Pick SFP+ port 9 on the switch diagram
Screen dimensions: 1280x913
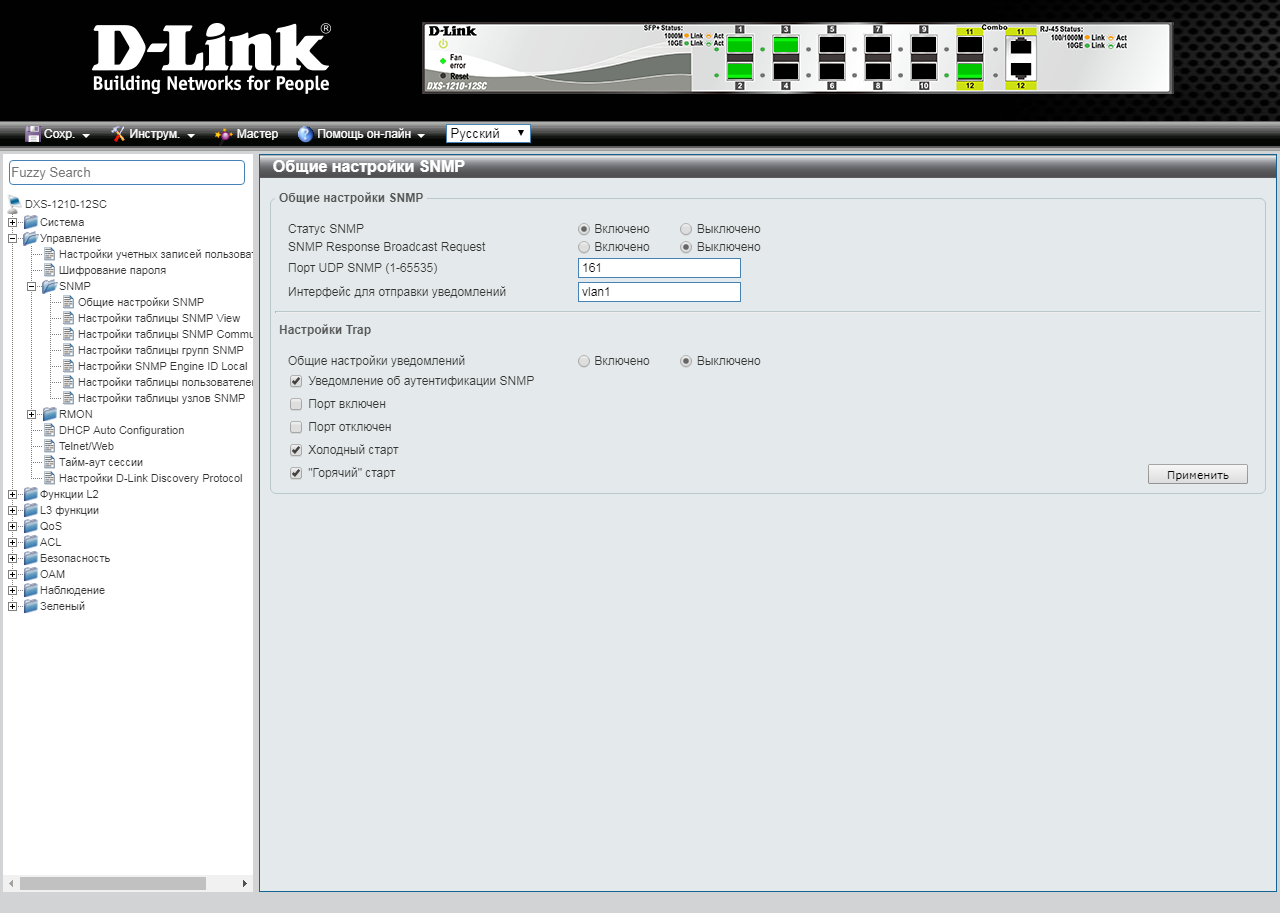(x=924, y=44)
